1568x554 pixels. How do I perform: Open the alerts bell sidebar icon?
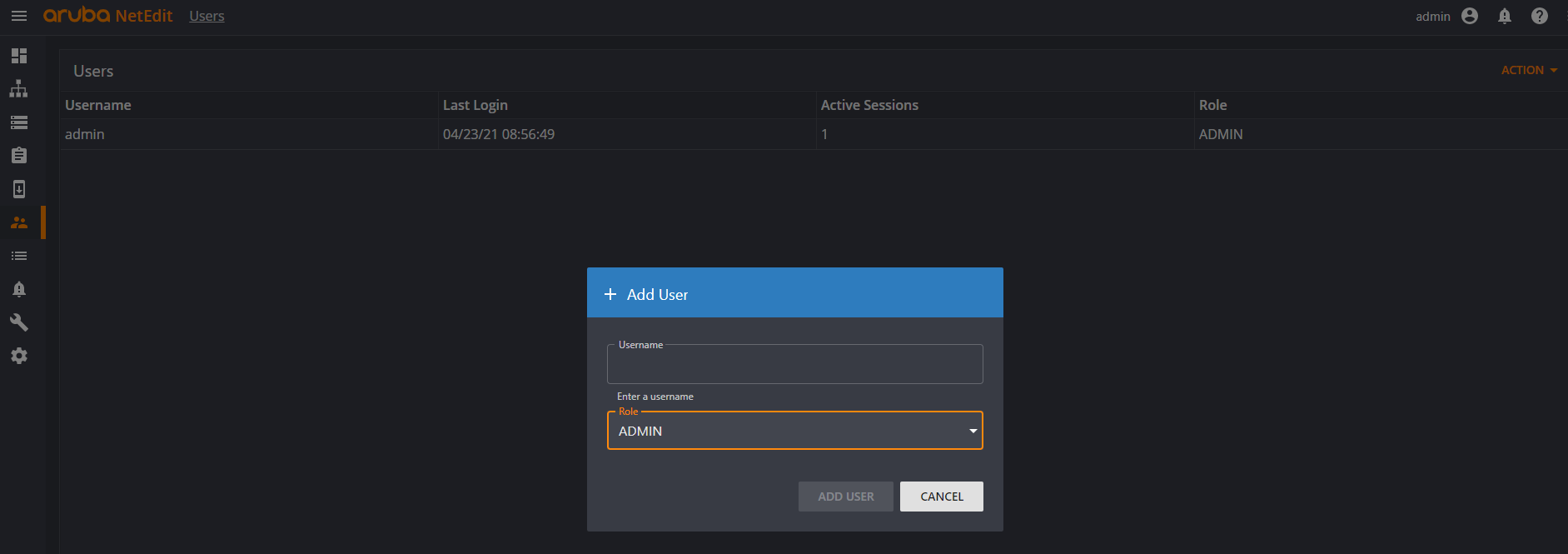[x=19, y=289]
